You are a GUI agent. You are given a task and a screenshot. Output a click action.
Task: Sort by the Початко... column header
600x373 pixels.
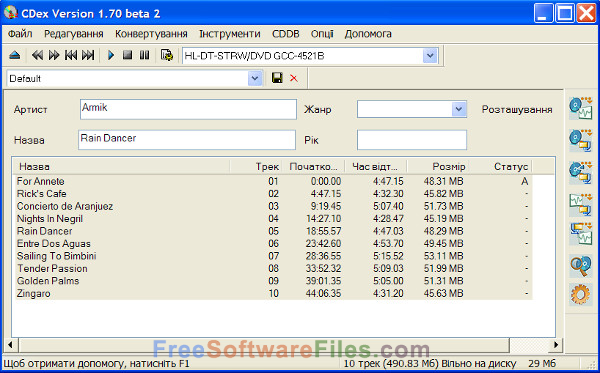[x=313, y=167]
